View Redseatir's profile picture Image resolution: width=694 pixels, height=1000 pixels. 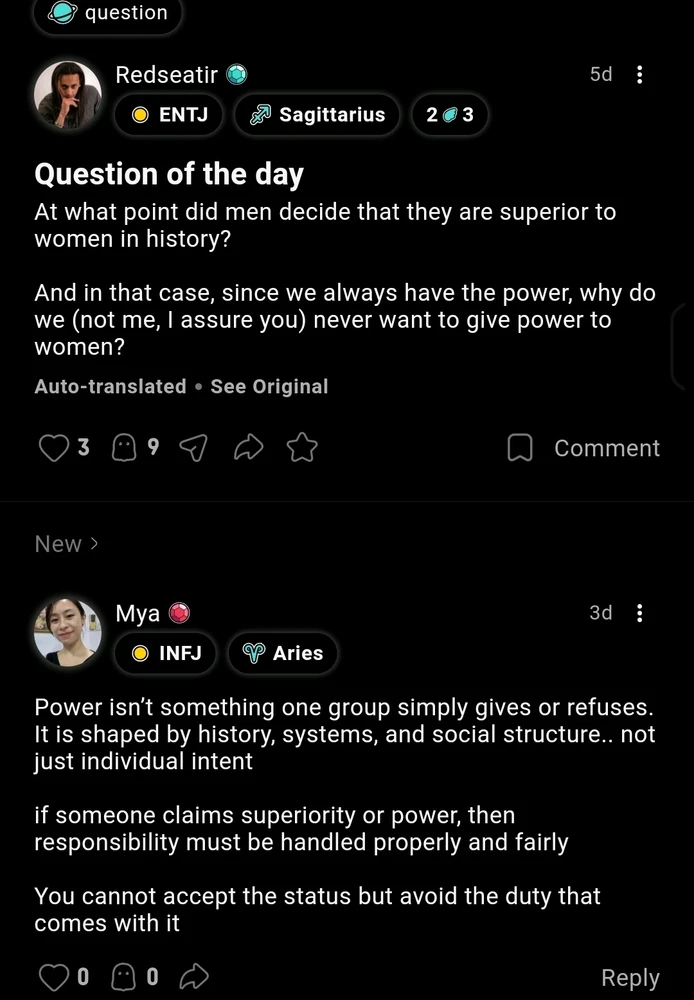pyautogui.click(x=68, y=94)
